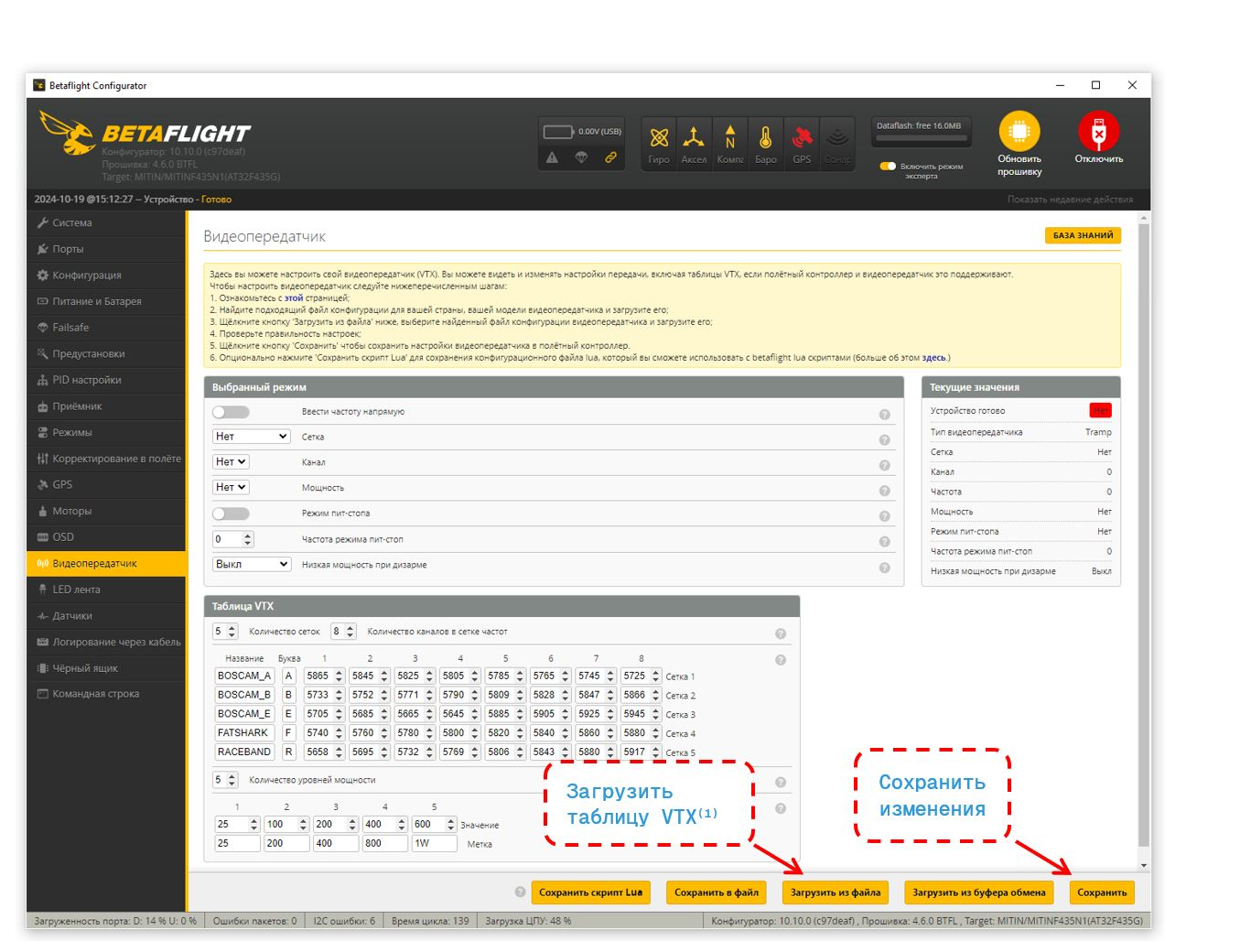1240x952 pixels.
Task: Click power level 1 value 25 field
Action: coord(237,824)
